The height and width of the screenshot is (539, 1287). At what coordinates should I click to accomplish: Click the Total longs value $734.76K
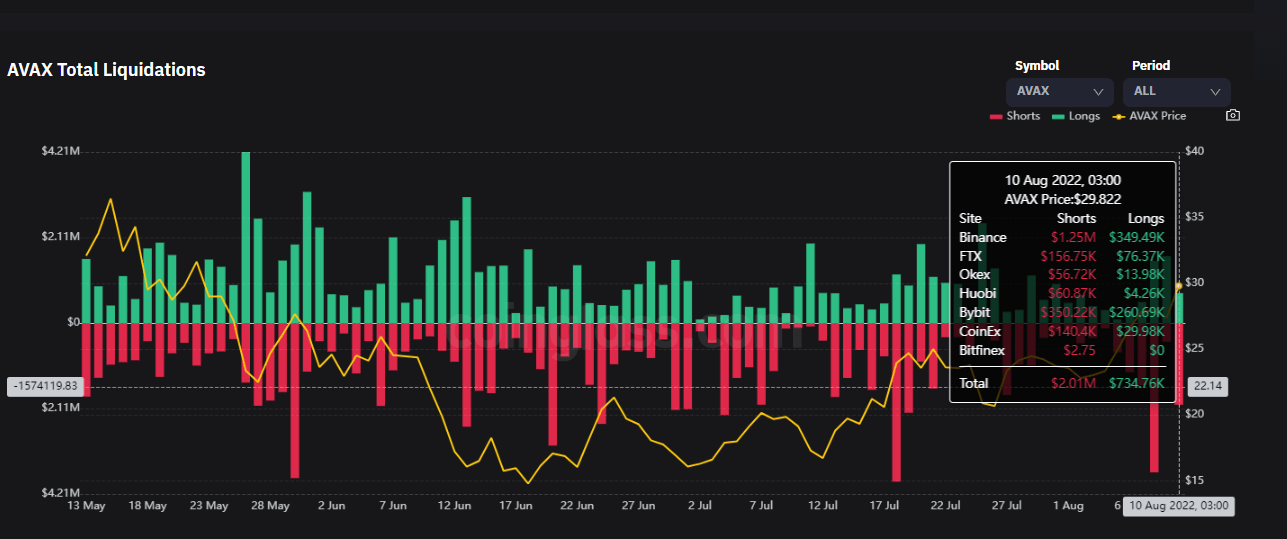tap(1137, 383)
